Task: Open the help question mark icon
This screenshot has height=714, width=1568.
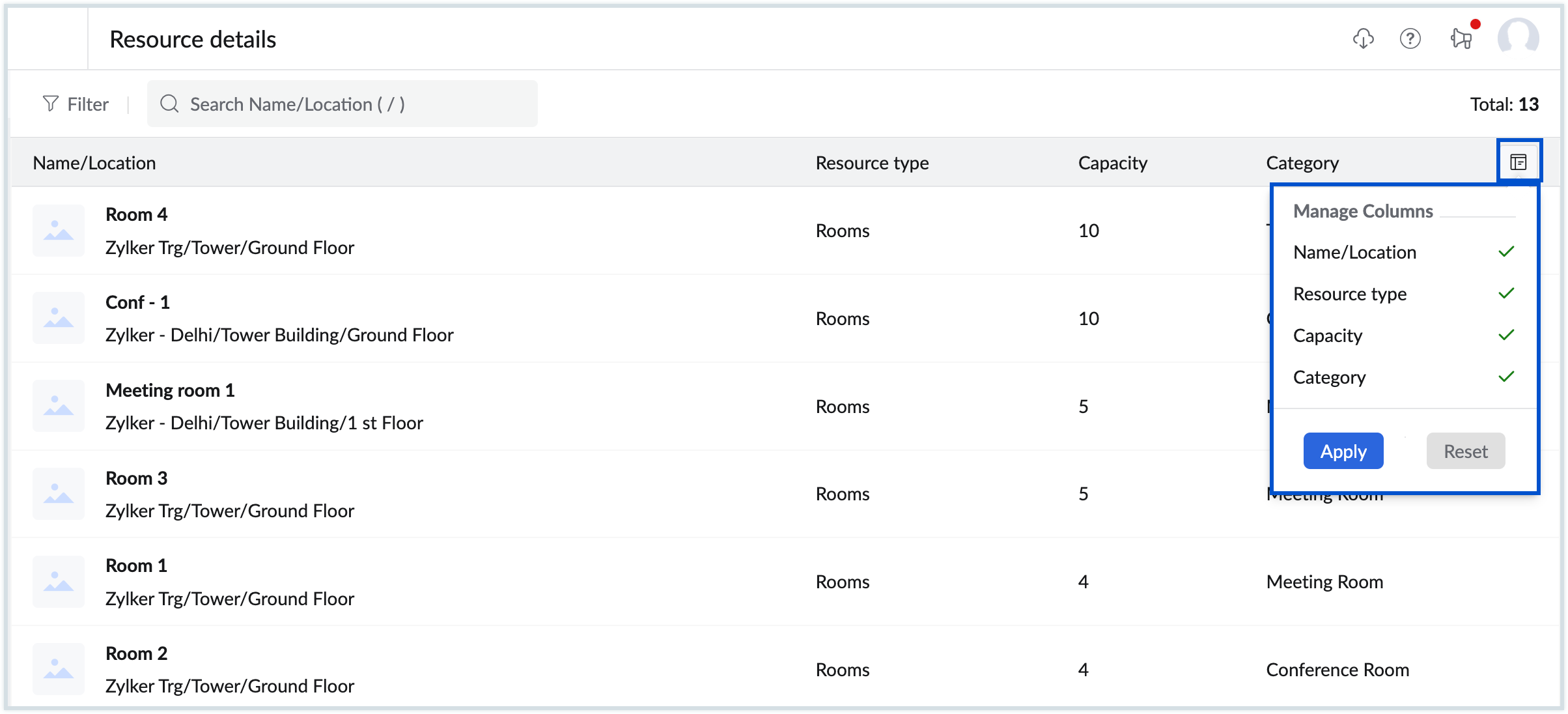Action: point(1410,39)
